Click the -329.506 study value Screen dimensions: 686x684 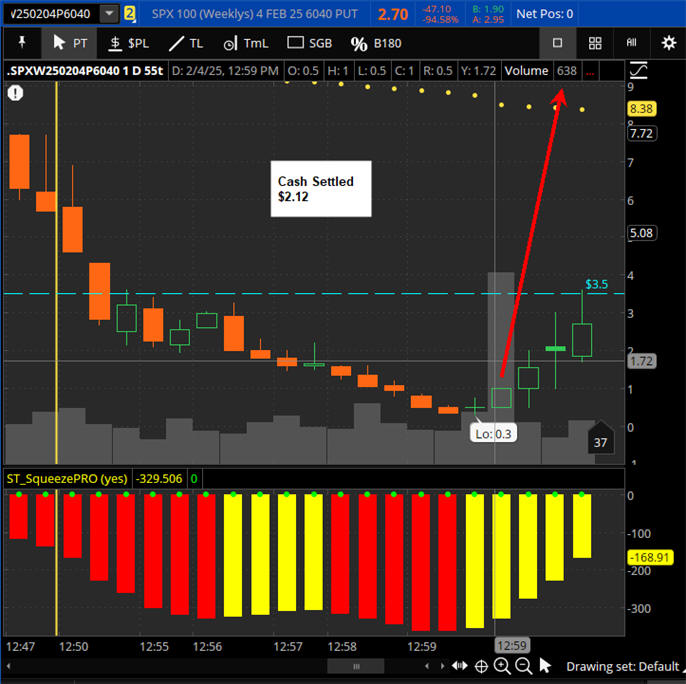tap(159, 479)
